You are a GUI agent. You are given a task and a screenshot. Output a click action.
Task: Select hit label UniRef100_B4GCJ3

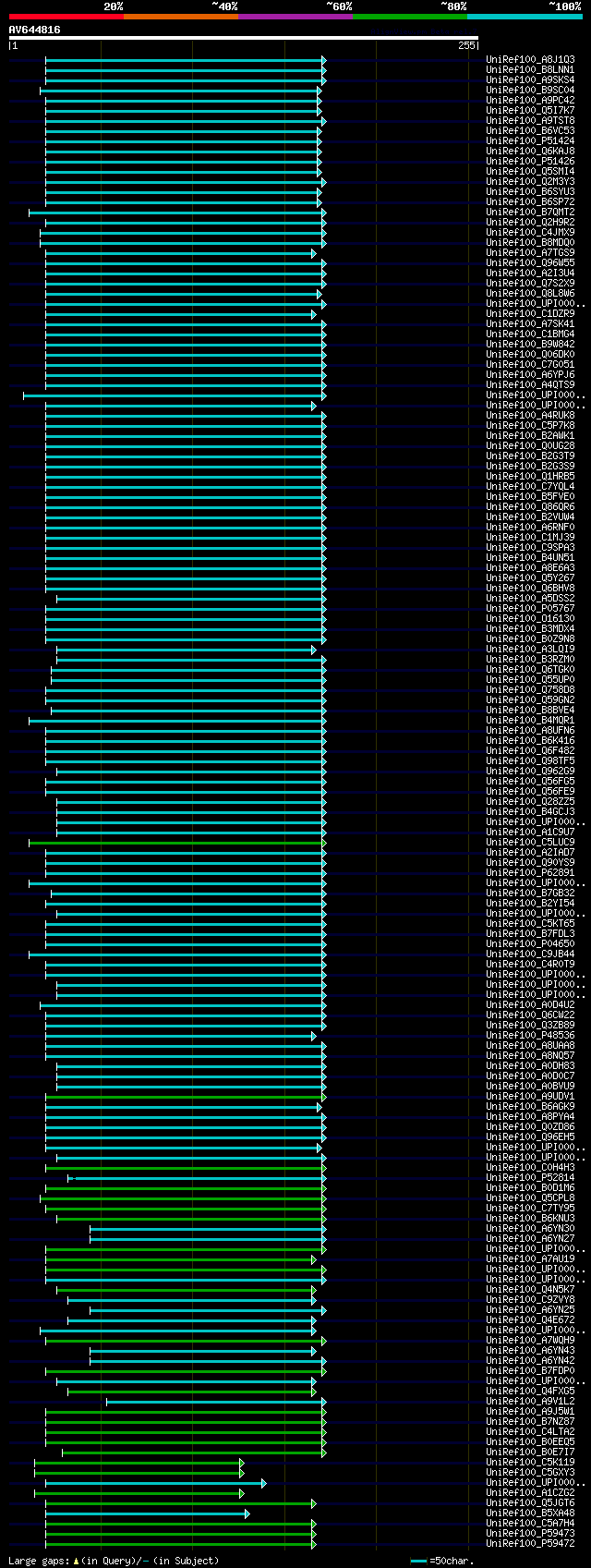pos(530,812)
